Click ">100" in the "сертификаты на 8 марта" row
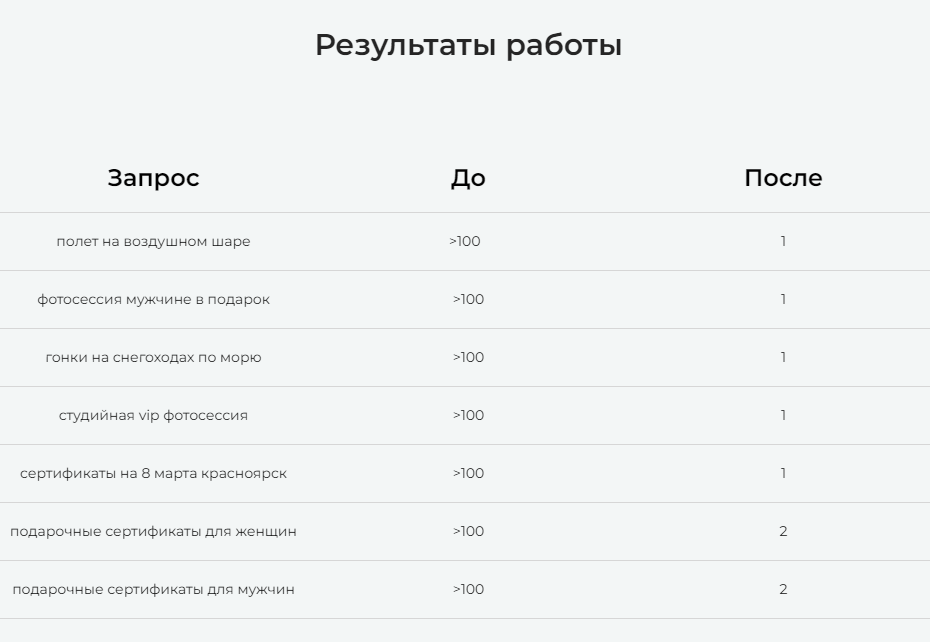The height and width of the screenshot is (642, 930). (x=468, y=473)
